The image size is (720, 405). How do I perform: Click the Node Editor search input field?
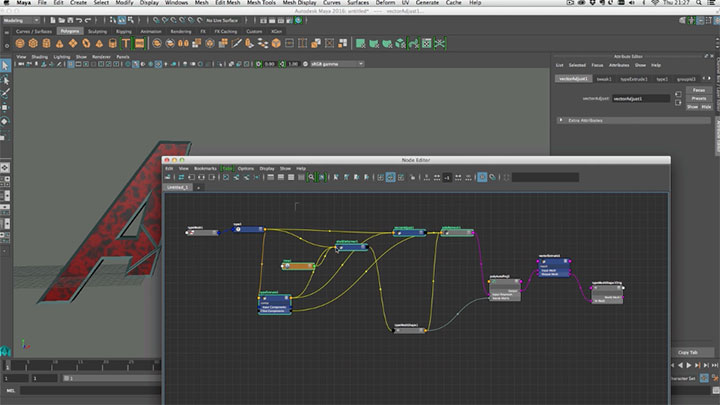coord(545,177)
